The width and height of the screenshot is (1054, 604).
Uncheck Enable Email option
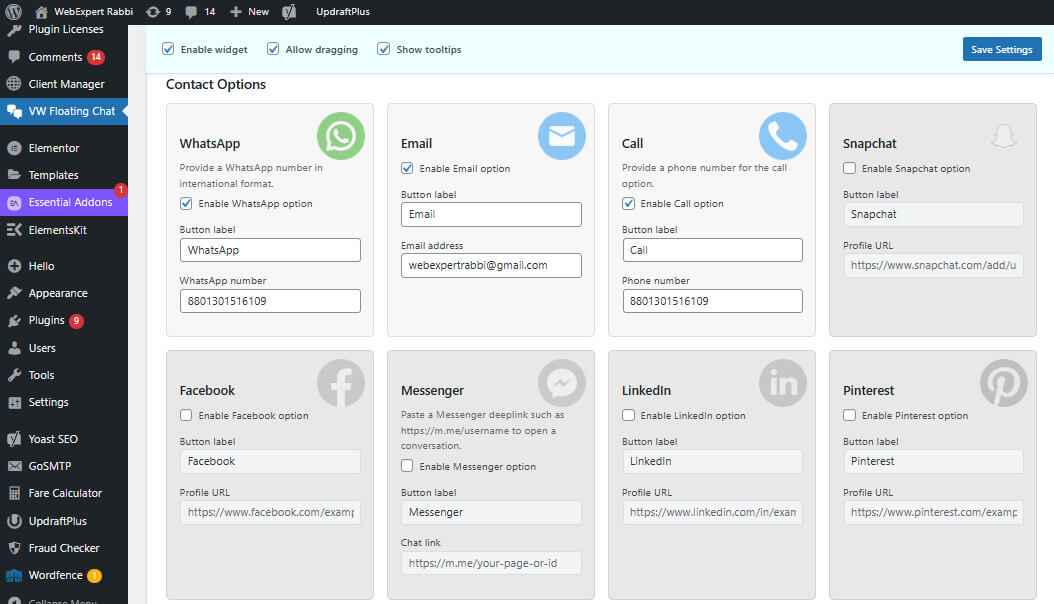coord(407,168)
